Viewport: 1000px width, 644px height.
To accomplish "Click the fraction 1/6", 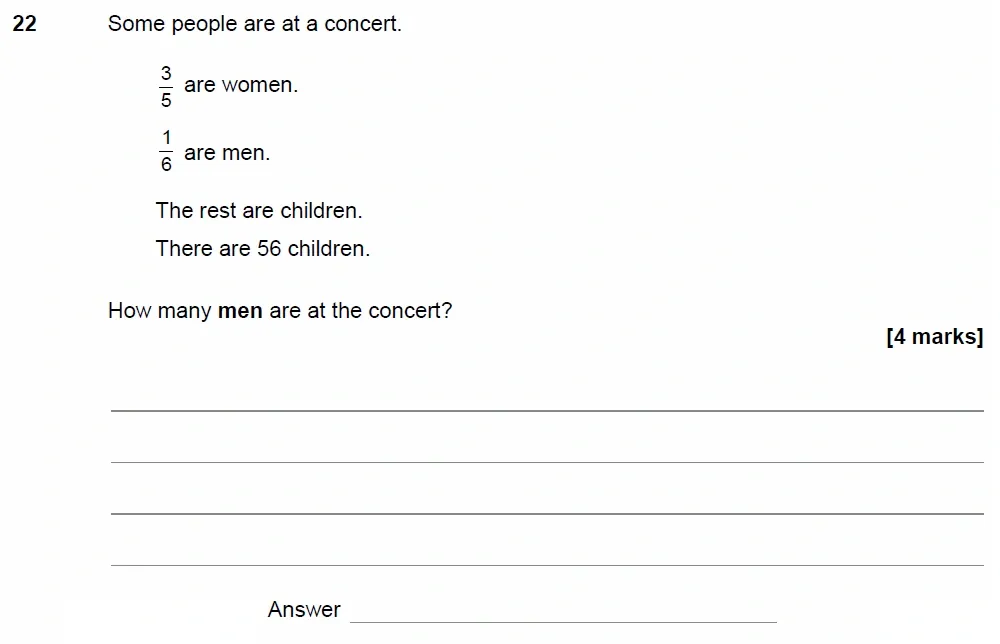I will point(166,152).
